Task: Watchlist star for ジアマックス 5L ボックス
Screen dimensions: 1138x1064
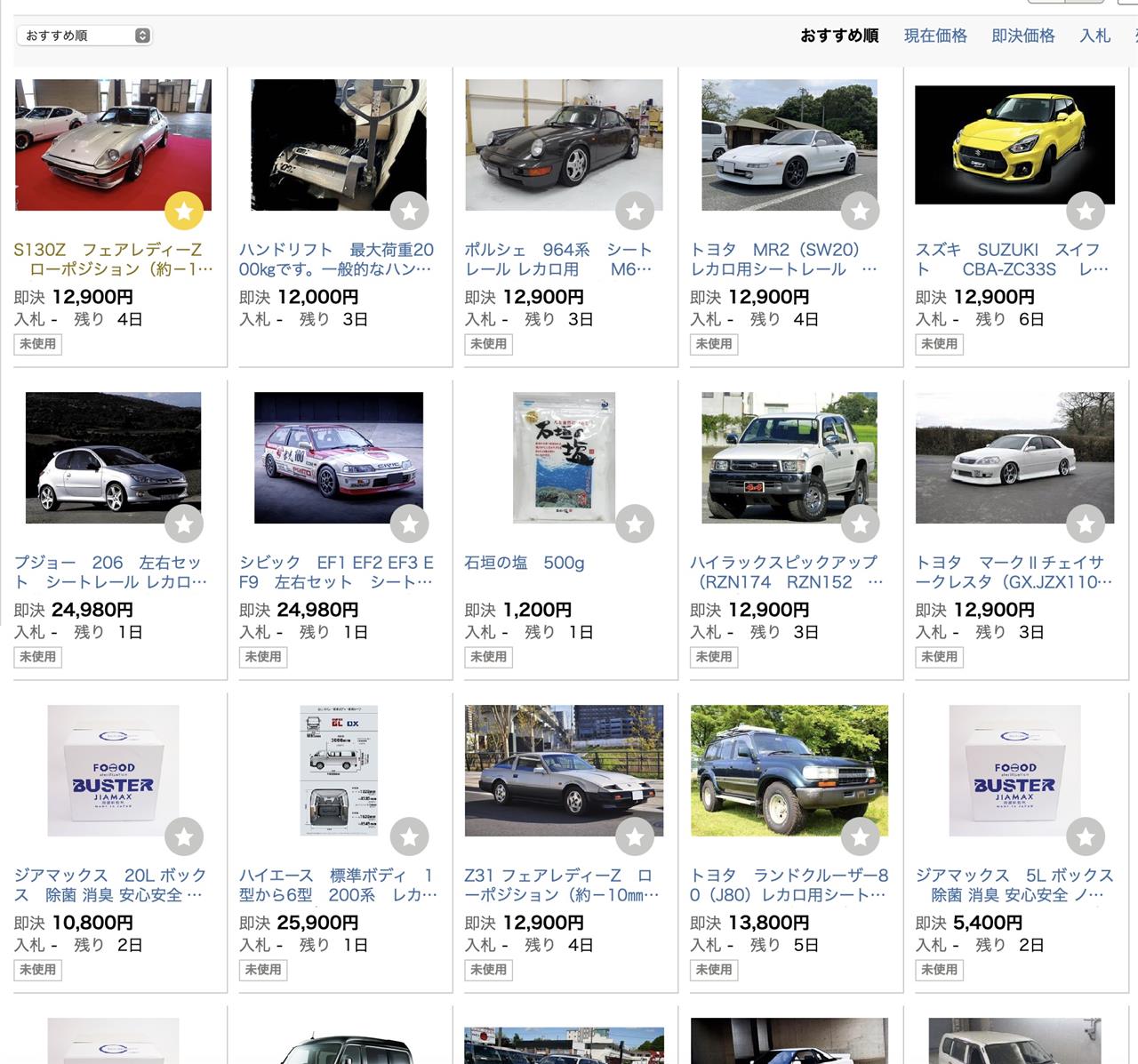Action: [x=1086, y=836]
